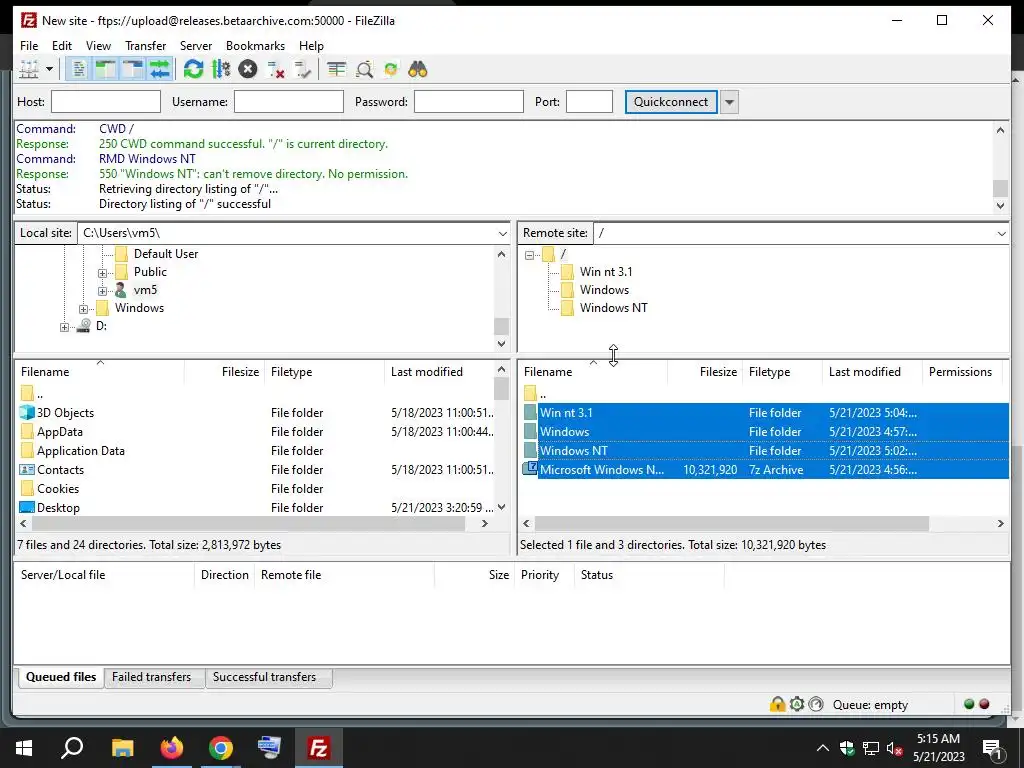Open the Site Manager dropdown arrow
Image resolution: width=1024 pixels, height=768 pixels.
pos(49,69)
